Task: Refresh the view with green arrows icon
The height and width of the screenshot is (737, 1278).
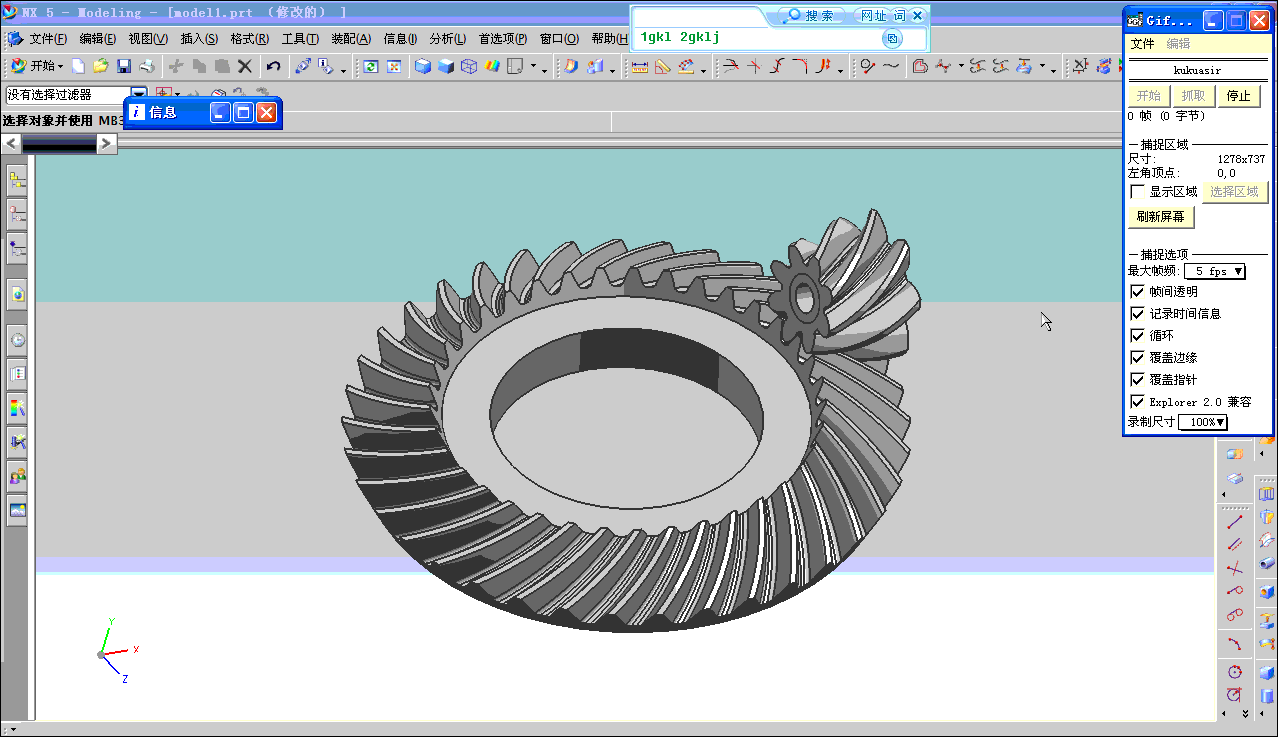Action: (x=371, y=66)
